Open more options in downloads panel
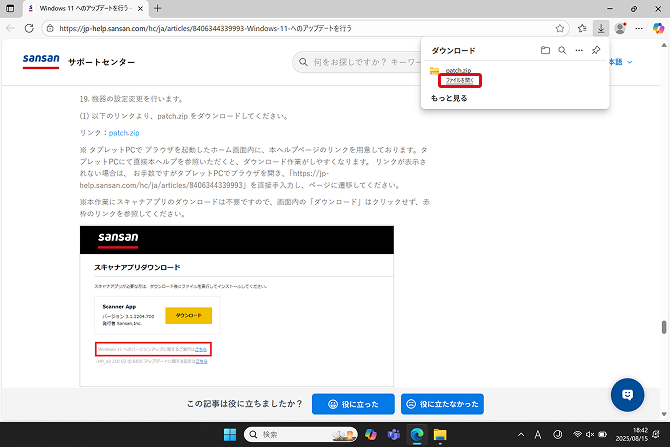Viewport: 670px width, 447px height. coord(579,50)
